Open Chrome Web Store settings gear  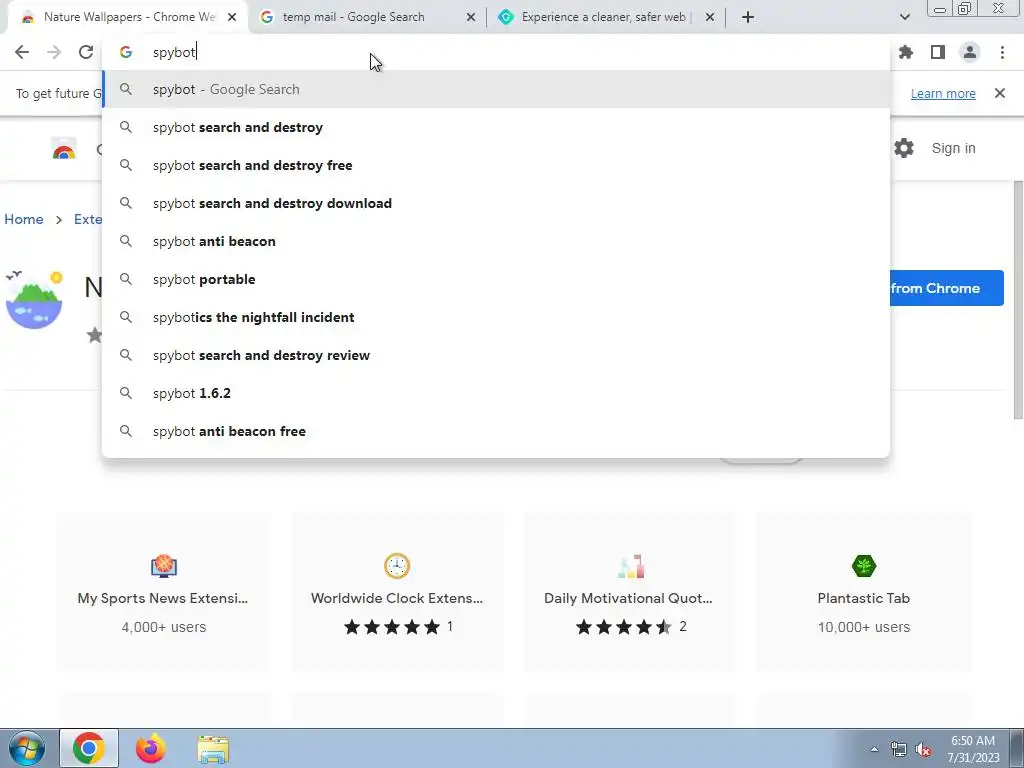(904, 148)
